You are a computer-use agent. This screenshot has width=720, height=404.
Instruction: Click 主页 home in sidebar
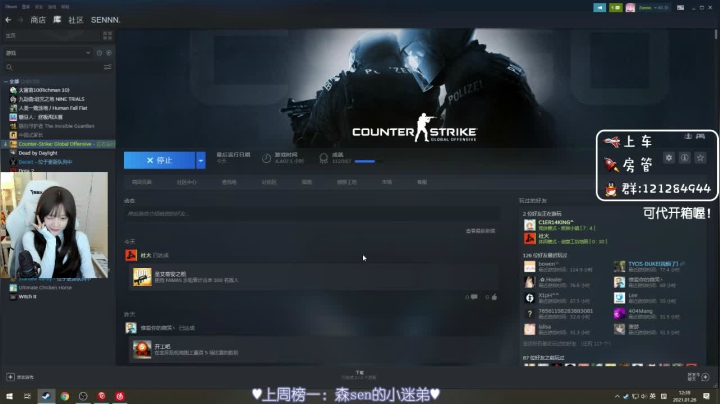11,35
